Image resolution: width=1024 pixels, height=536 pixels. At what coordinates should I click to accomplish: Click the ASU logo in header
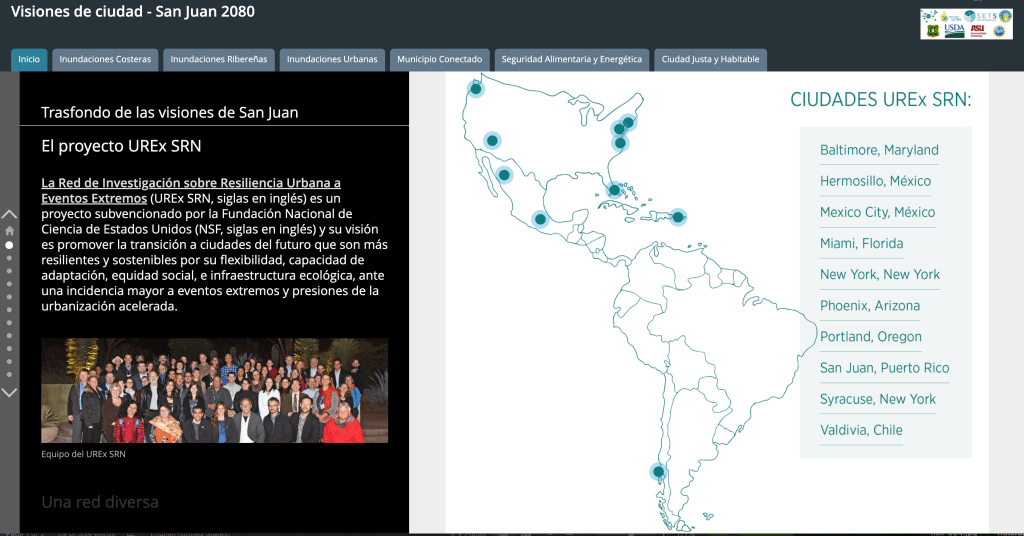[x=977, y=31]
